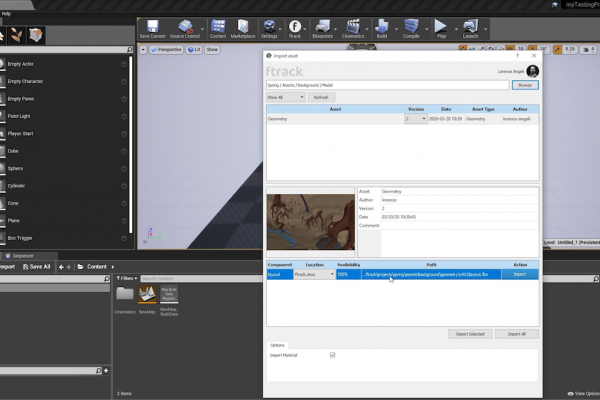Click the Save Current toolbar icon
The image size is (600, 400).
pos(152,29)
